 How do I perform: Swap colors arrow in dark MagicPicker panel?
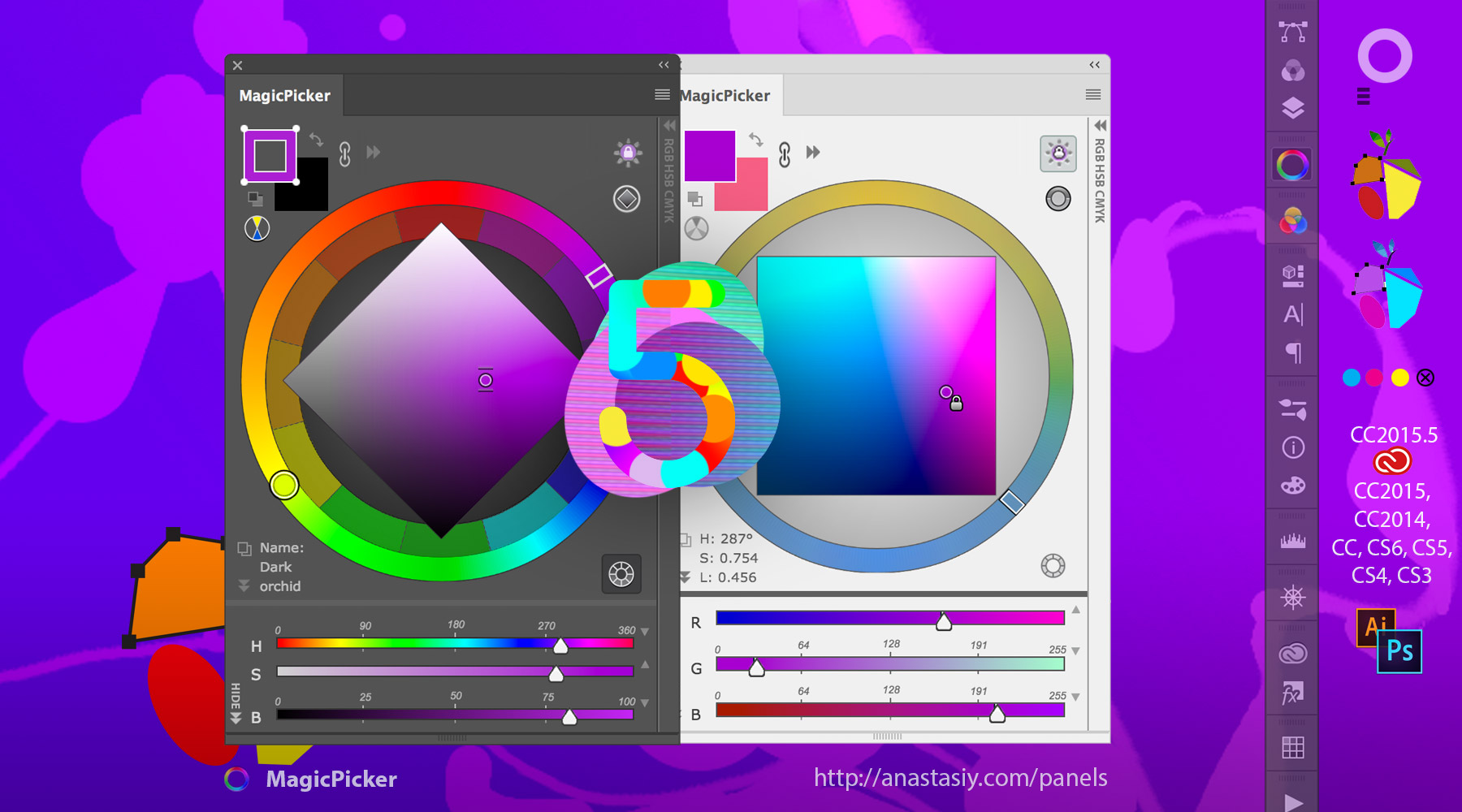tap(316, 140)
